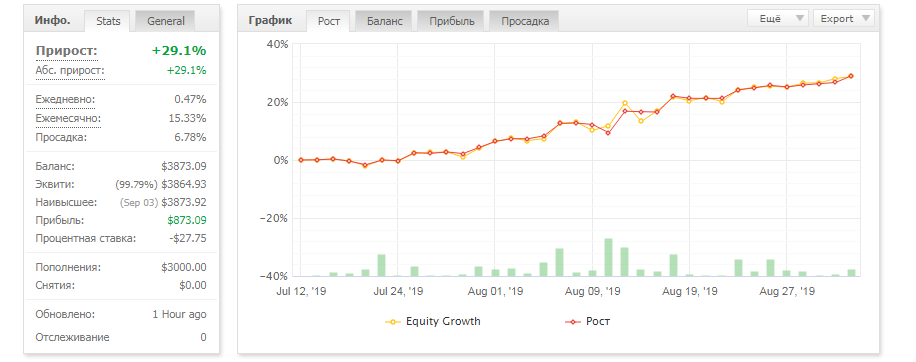
Task: Switch to the Stats tab
Action: [x=108, y=21]
